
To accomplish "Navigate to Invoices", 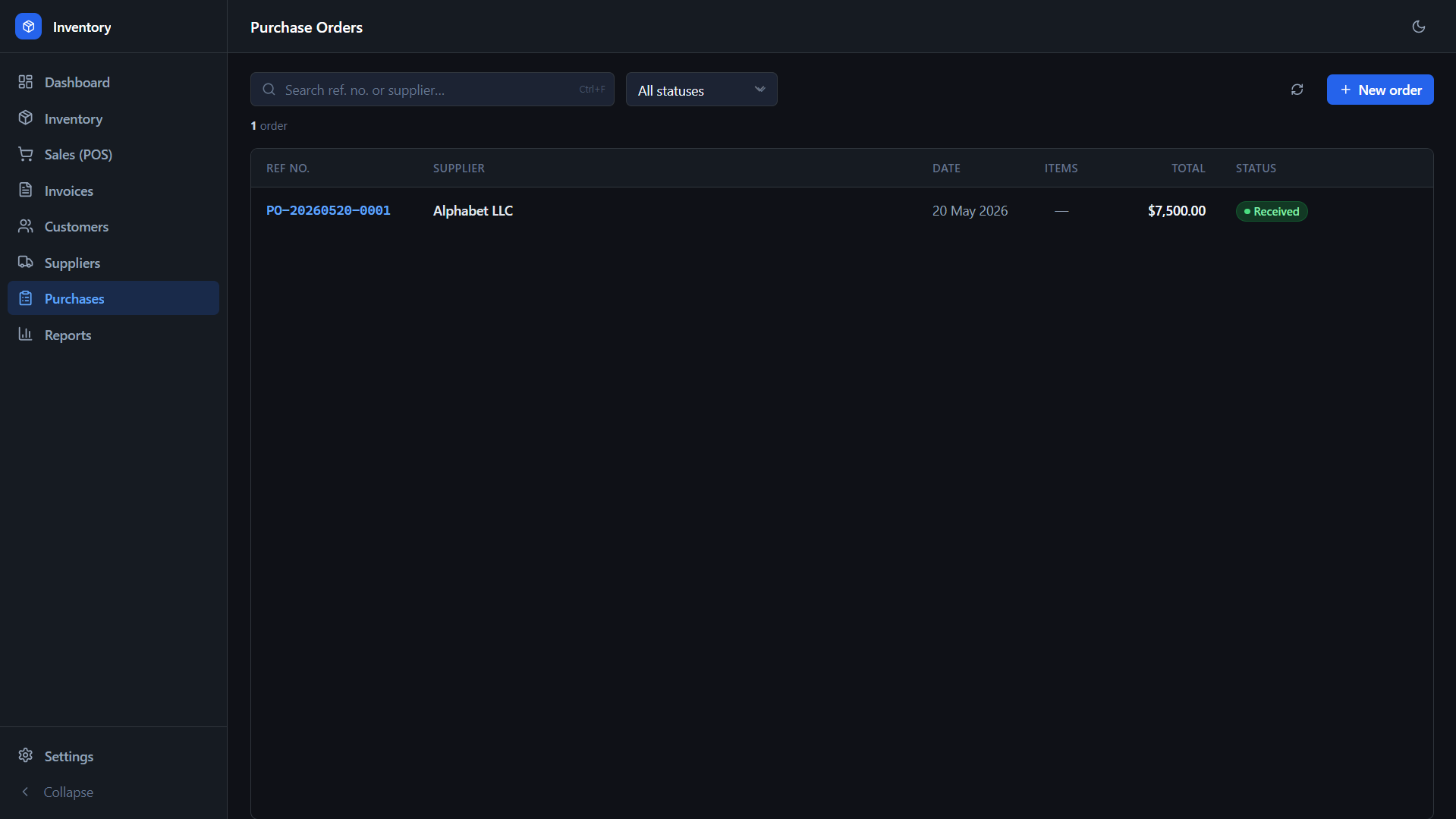I will [x=113, y=191].
